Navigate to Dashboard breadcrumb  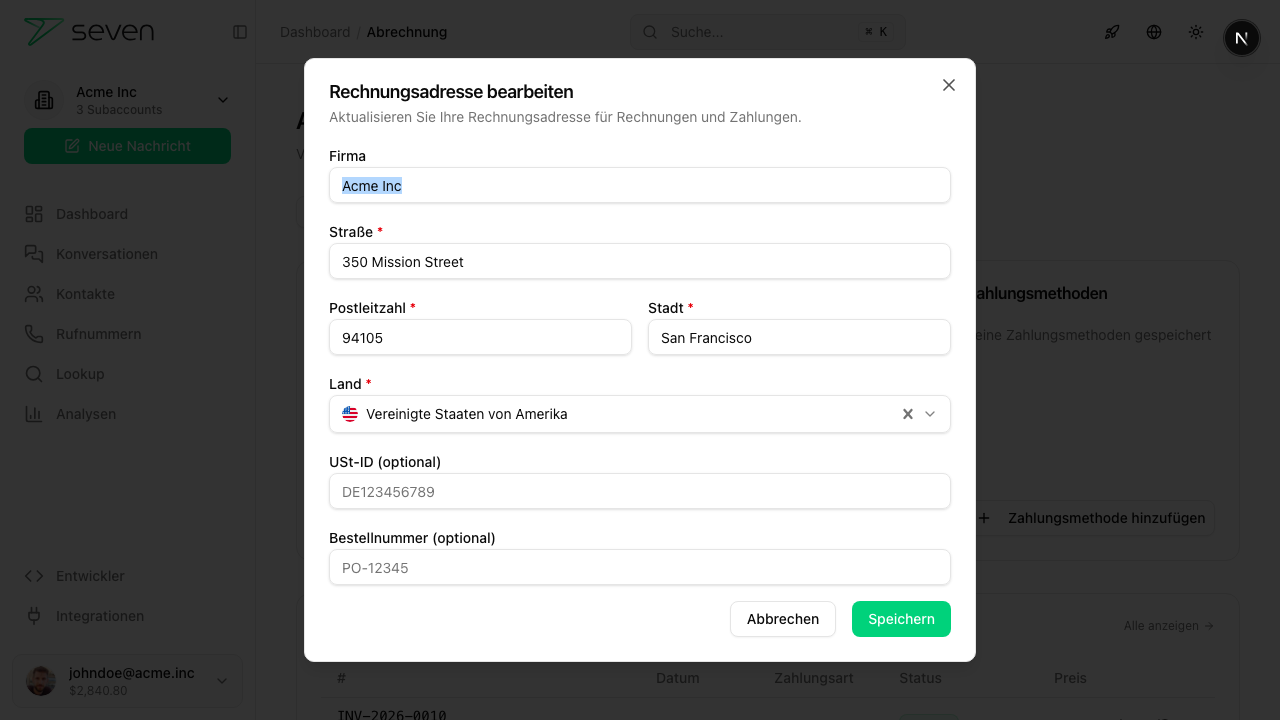click(315, 32)
